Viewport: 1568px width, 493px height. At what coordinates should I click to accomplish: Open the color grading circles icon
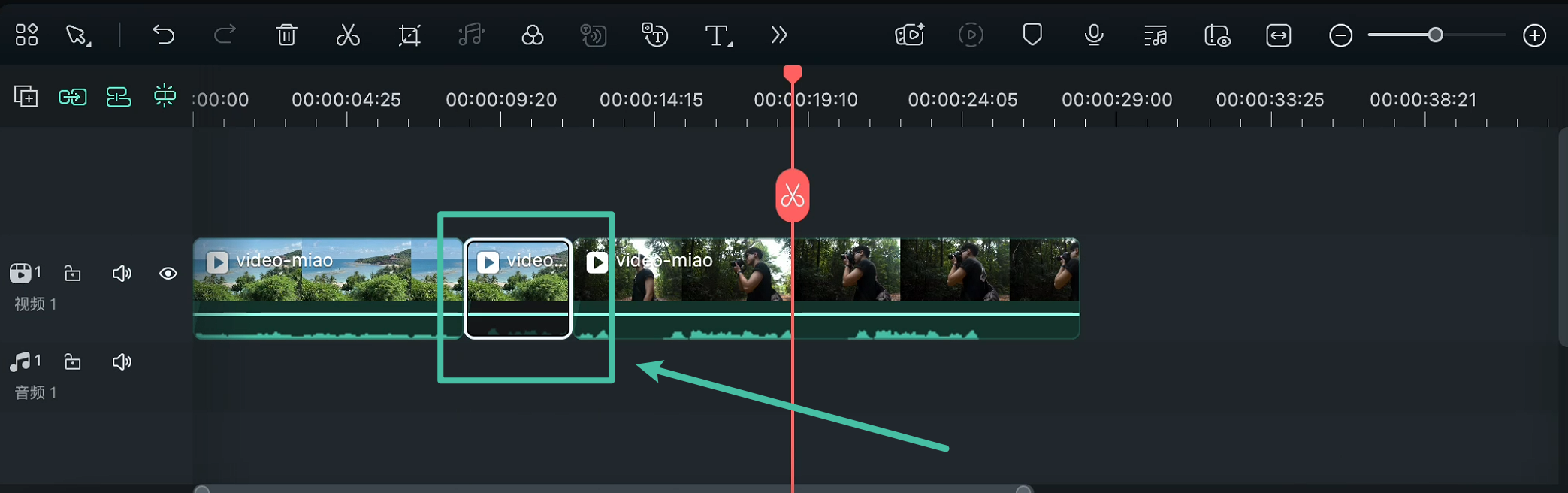532,35
